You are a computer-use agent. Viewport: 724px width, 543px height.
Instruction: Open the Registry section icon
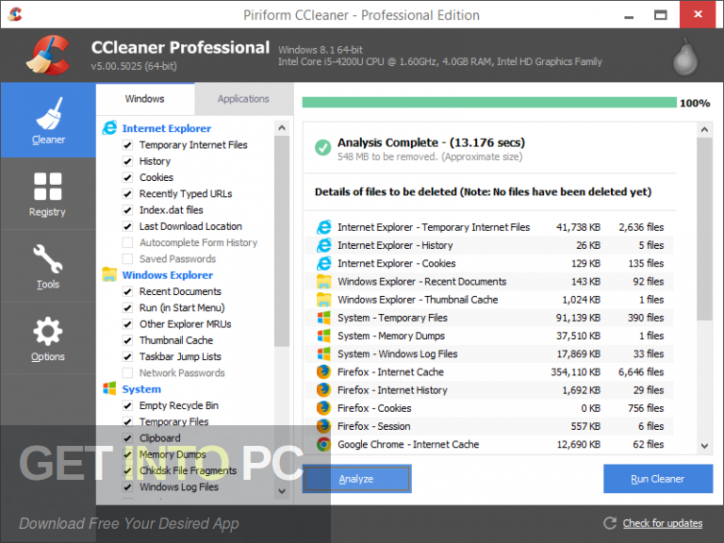tap(48, 186)
